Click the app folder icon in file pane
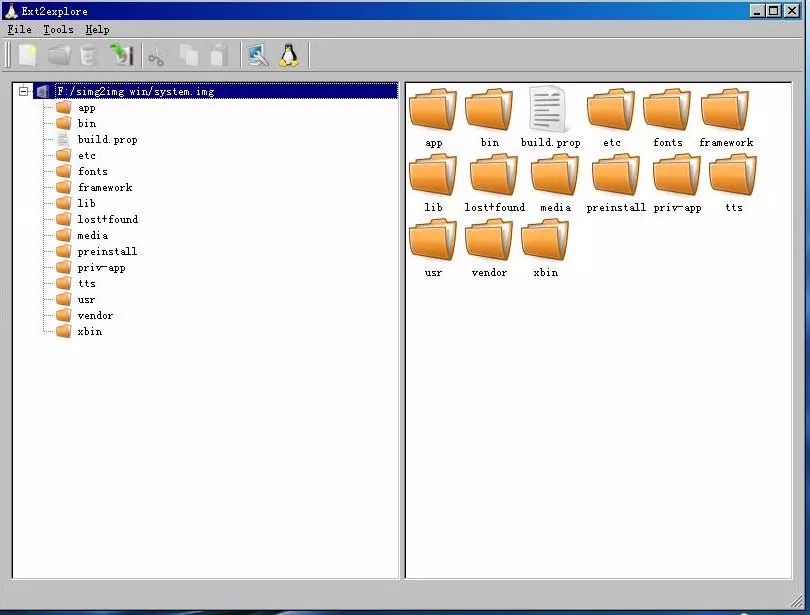 tap(433, 109)
